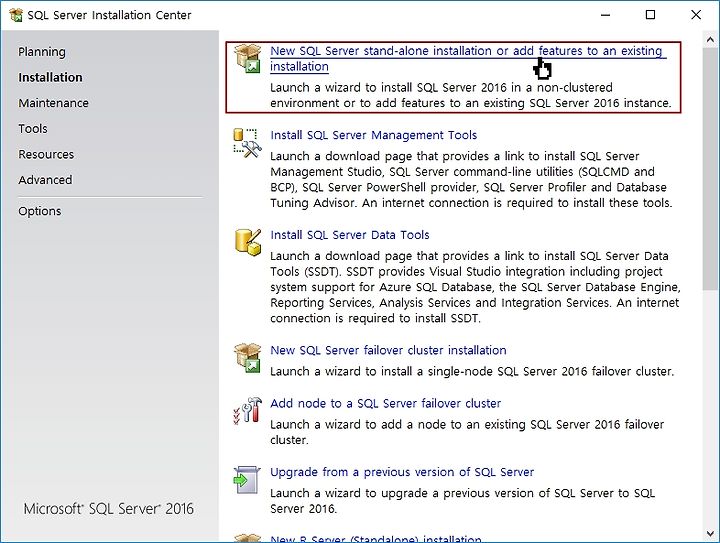Open the Planning section

[42, 52]
